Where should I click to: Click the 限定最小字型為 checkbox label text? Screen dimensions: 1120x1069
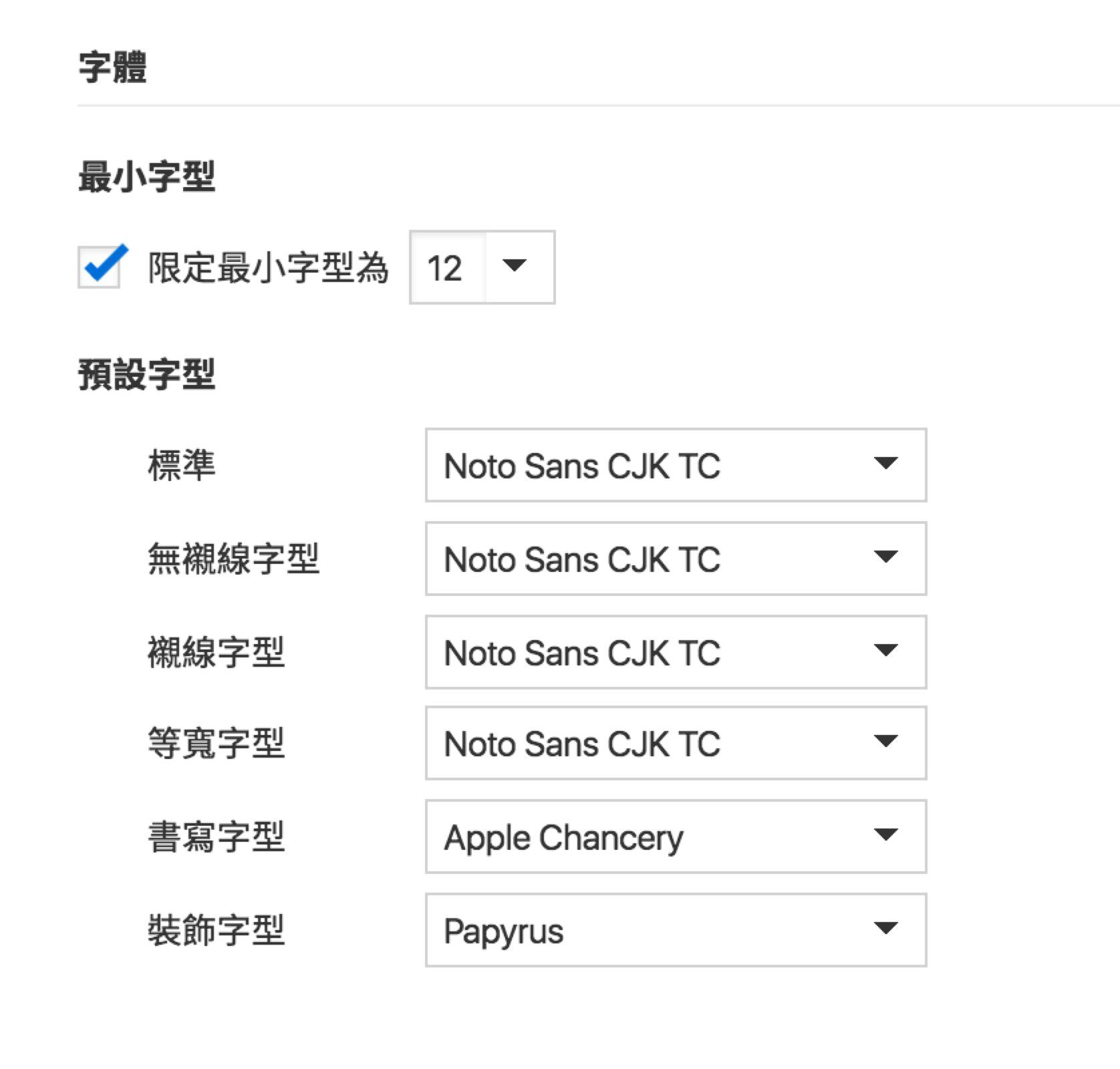pyautogui.click(x=267, y=268)
